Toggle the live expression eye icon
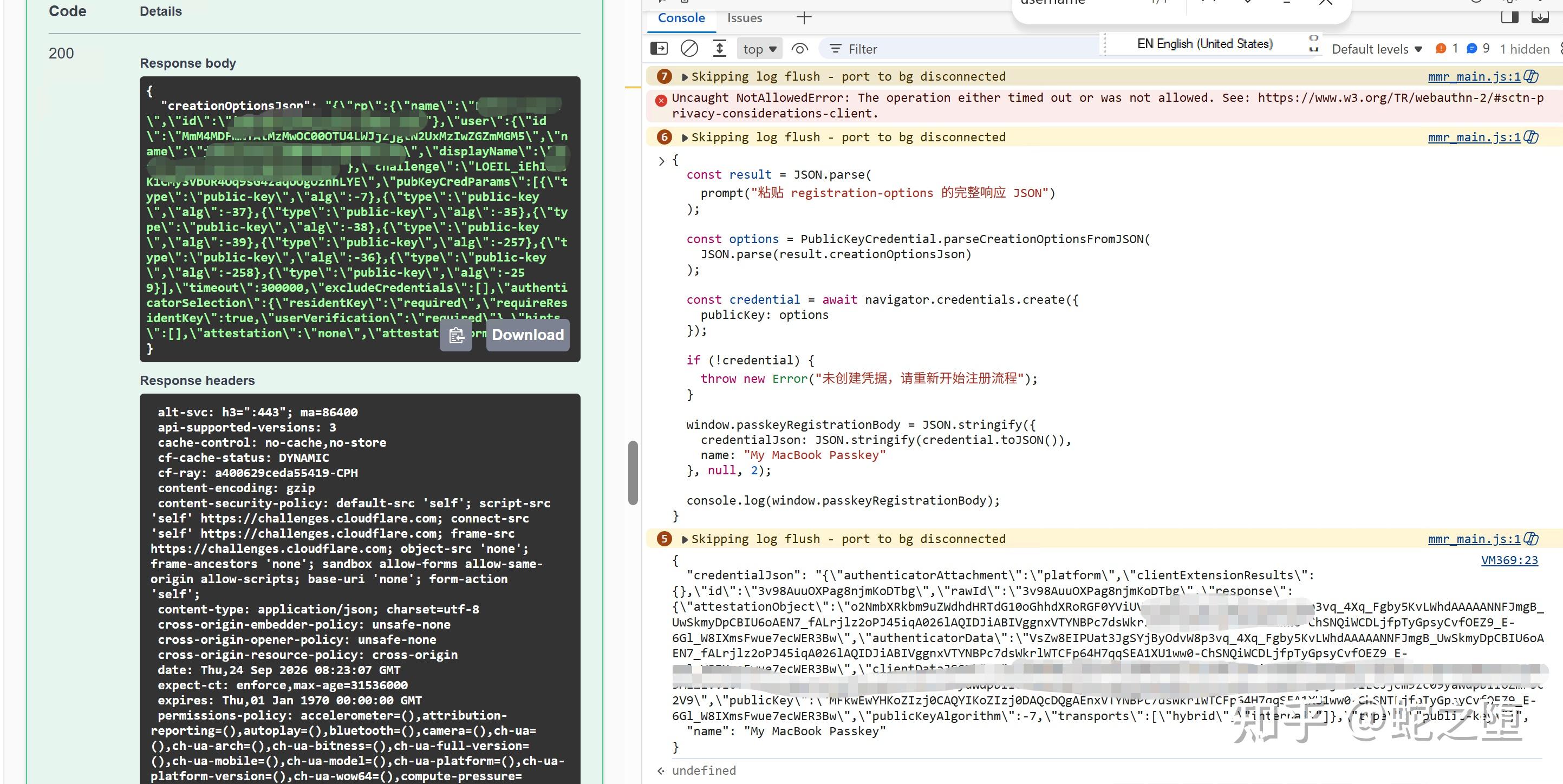 click(800, 49)
